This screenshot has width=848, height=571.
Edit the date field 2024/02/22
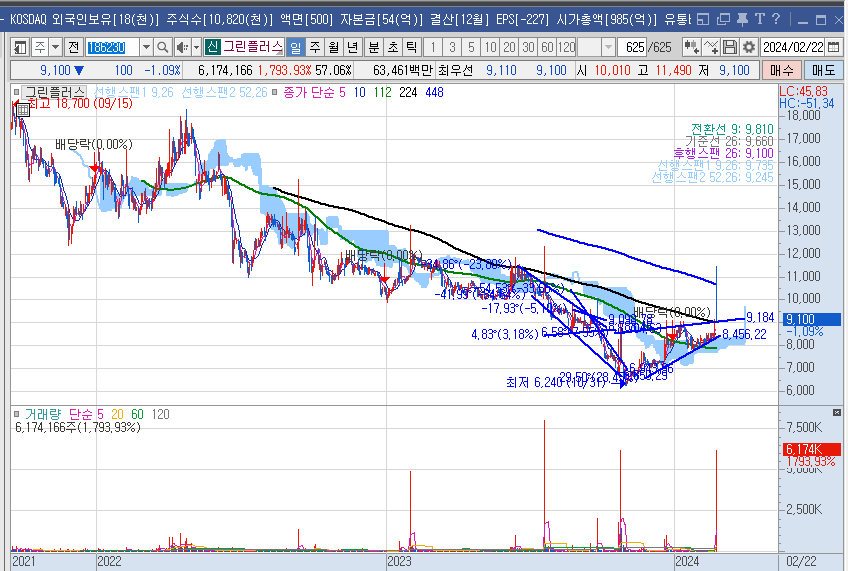point(793,48)
